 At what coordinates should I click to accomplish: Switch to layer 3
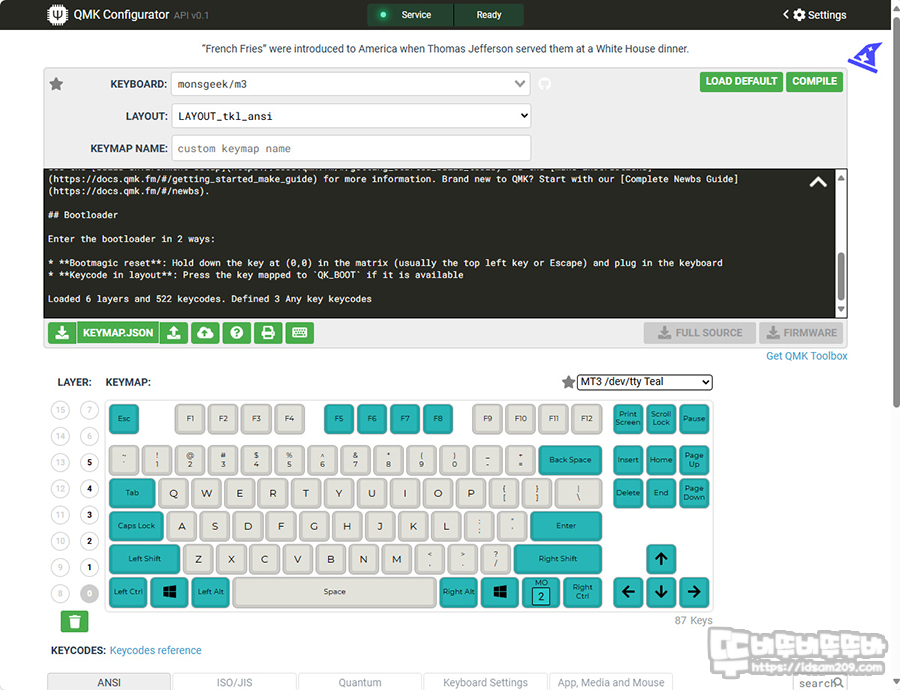89,515
